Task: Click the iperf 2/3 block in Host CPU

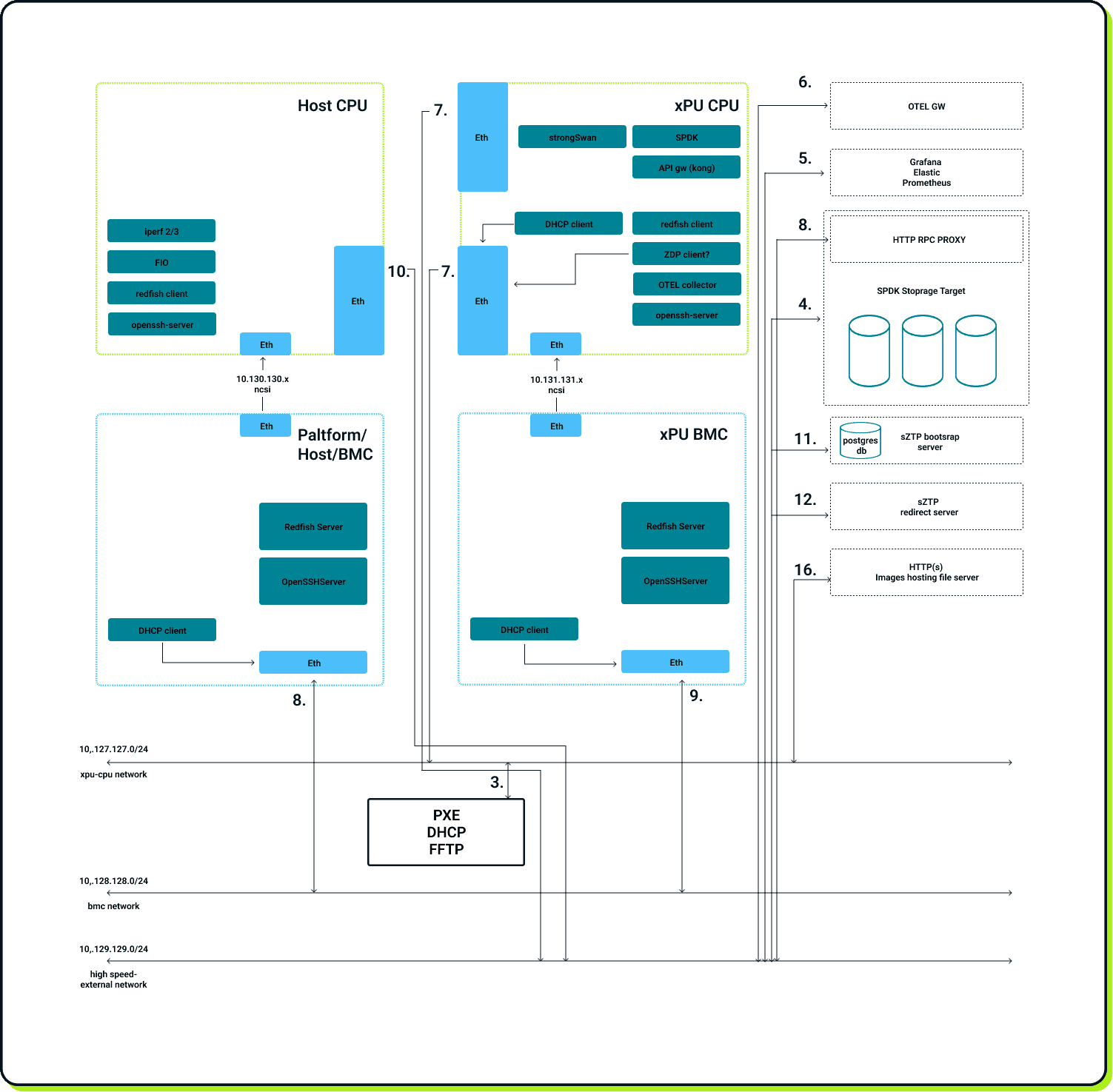Action: point(161,230)
